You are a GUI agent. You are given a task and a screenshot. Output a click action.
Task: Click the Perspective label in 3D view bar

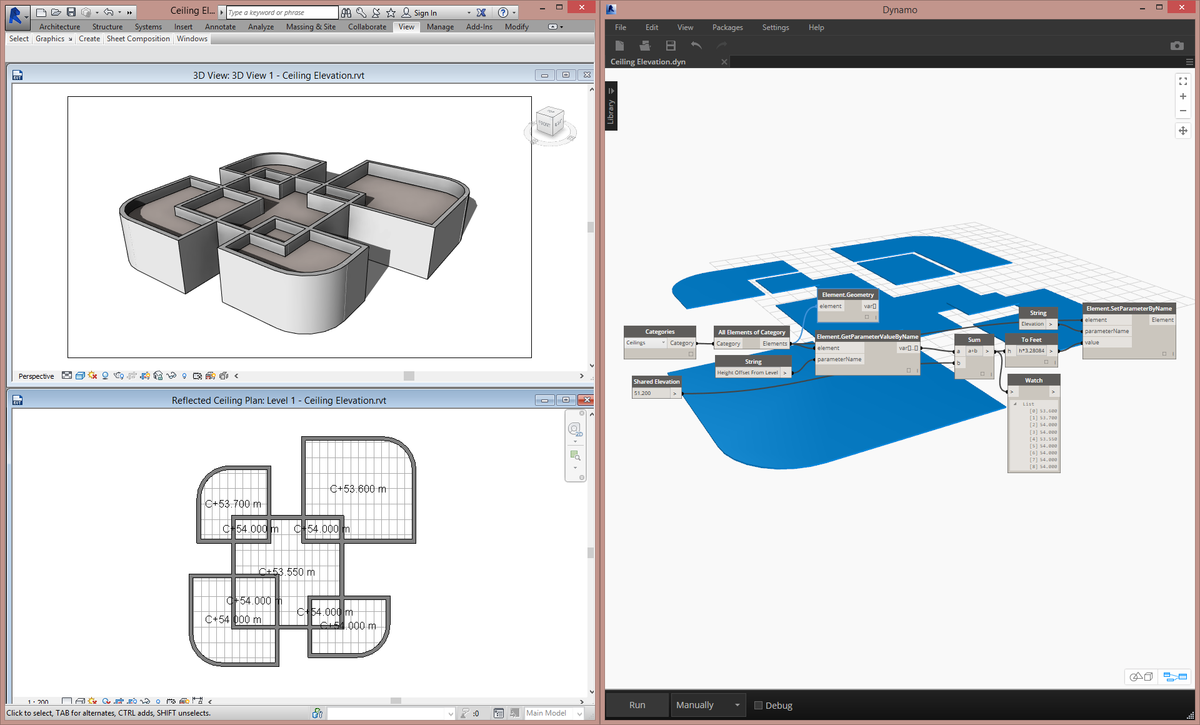point(36,376)
